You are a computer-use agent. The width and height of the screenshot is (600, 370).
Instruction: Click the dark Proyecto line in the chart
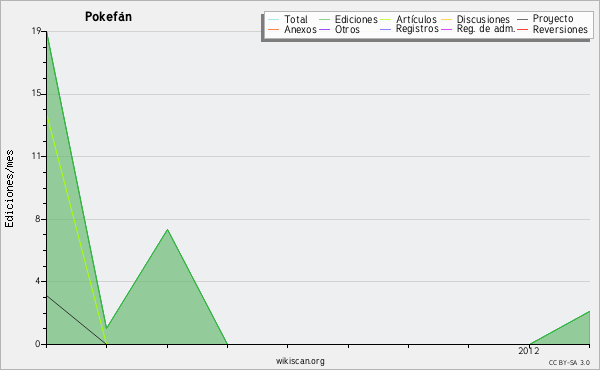[x=77, y=320]
